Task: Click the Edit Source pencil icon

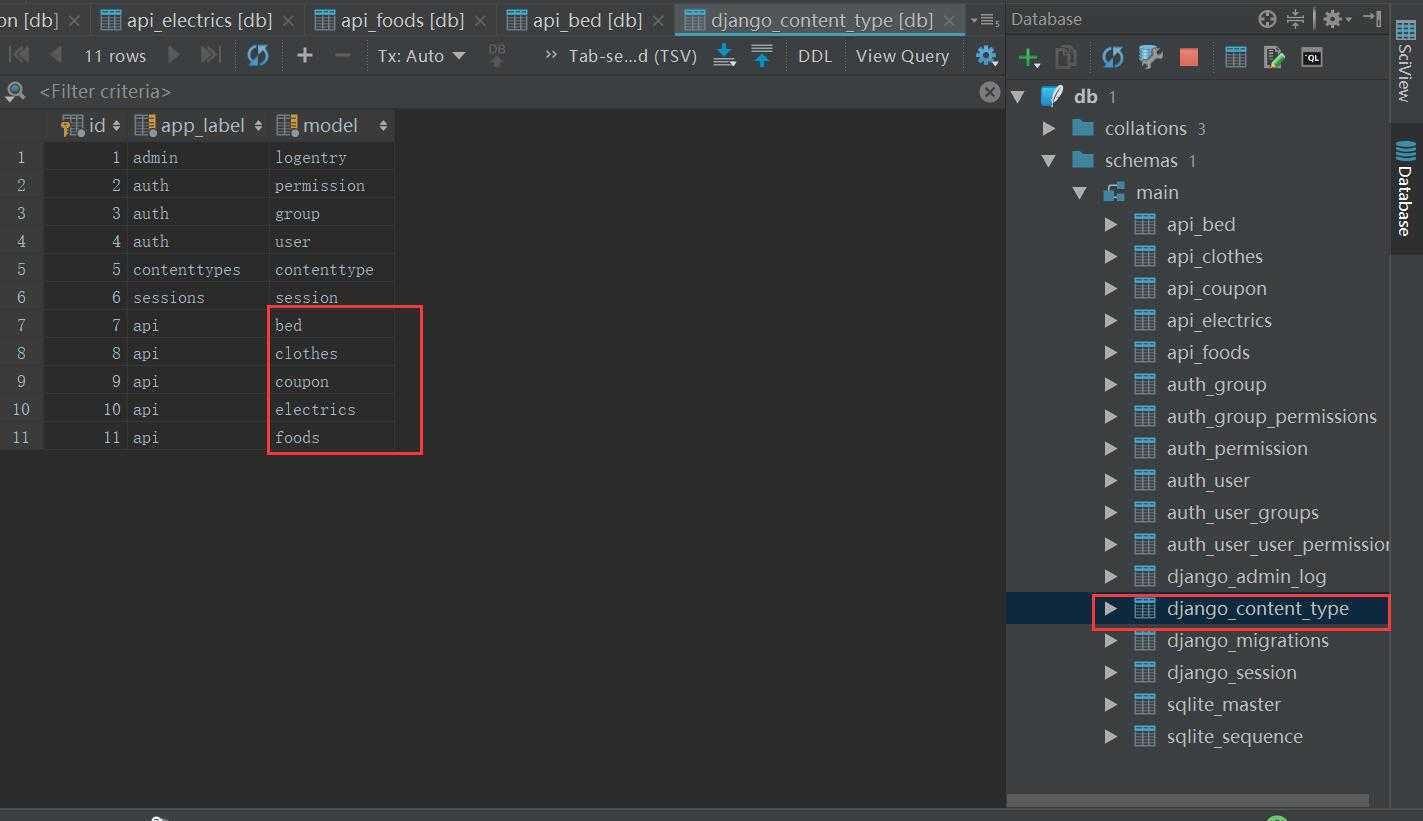Action: pos(1274,57)
